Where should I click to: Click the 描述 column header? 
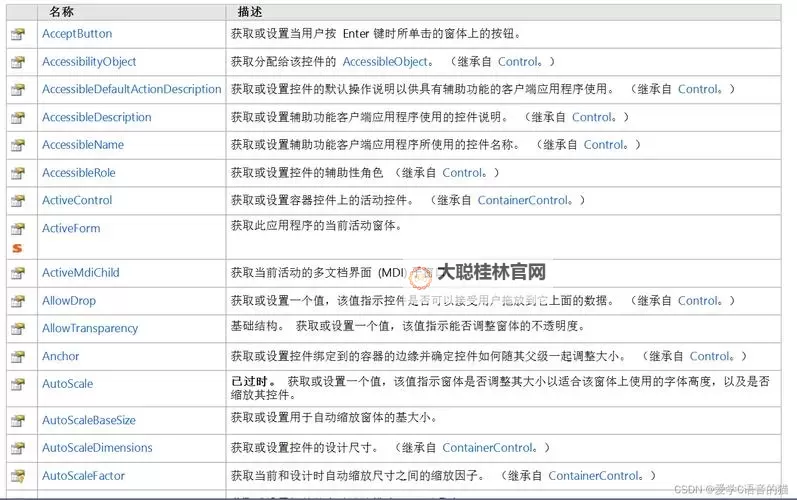click(250, 12)
